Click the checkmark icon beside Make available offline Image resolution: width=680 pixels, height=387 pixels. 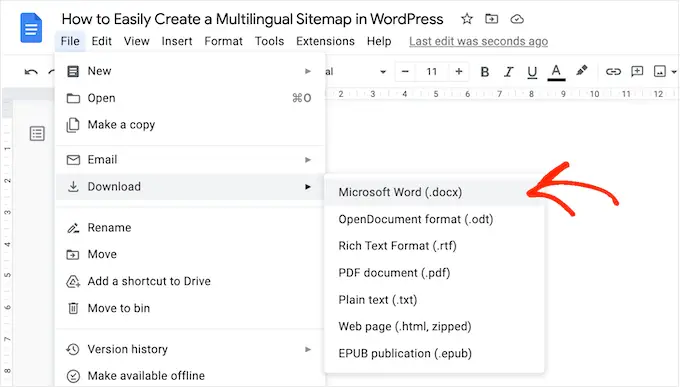tap(73, 376)
